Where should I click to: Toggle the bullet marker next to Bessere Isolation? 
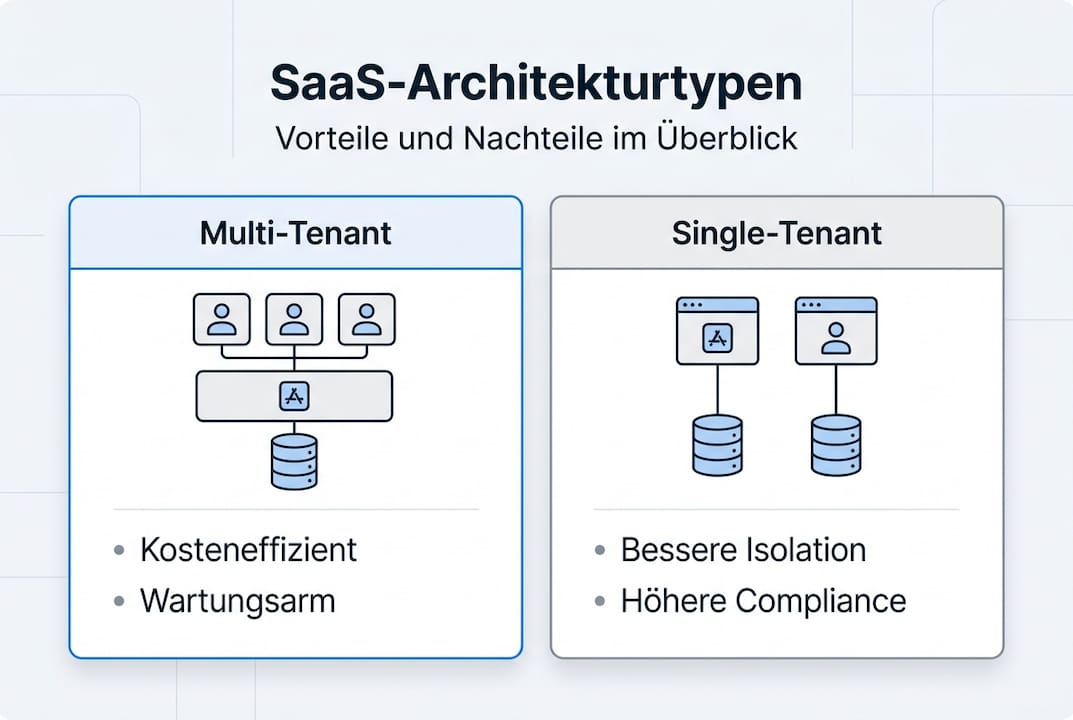[602, 549]
